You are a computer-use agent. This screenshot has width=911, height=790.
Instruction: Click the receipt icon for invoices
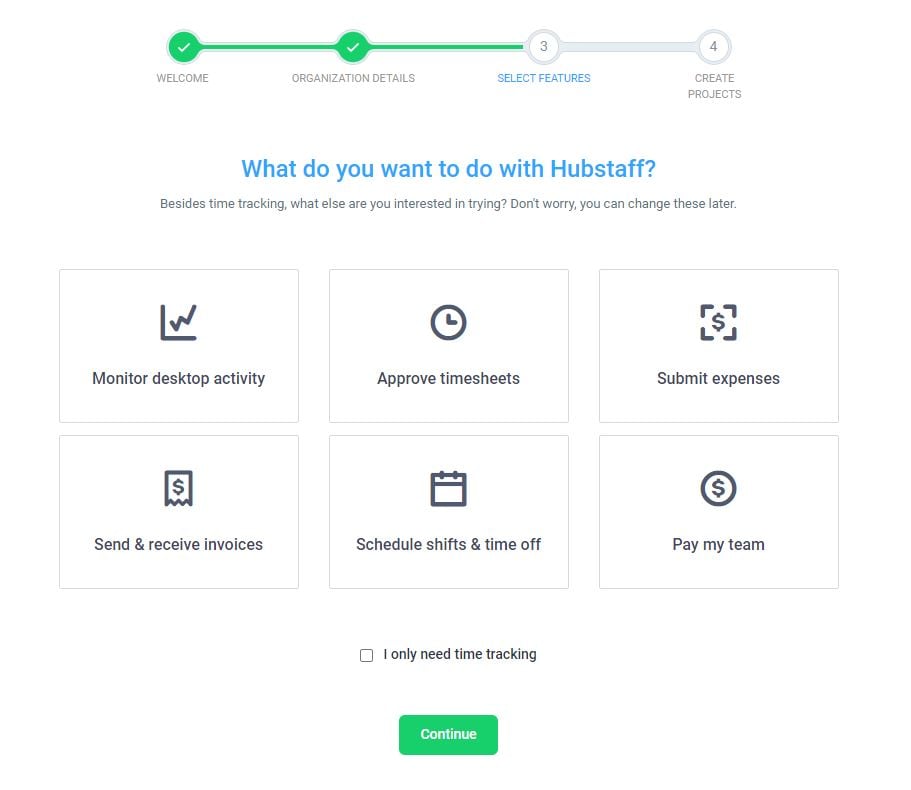tap(178, 489)
